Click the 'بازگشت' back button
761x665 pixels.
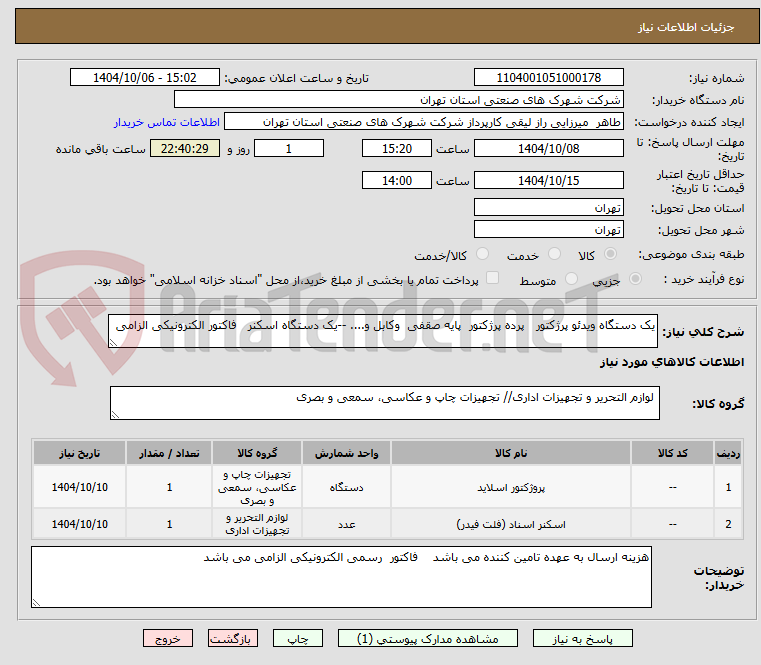(x=233, y=638)
